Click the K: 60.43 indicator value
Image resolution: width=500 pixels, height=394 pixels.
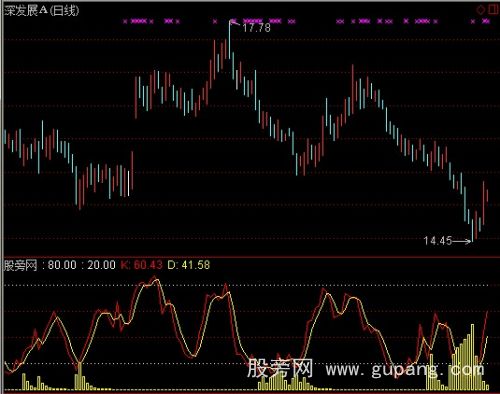141,265
